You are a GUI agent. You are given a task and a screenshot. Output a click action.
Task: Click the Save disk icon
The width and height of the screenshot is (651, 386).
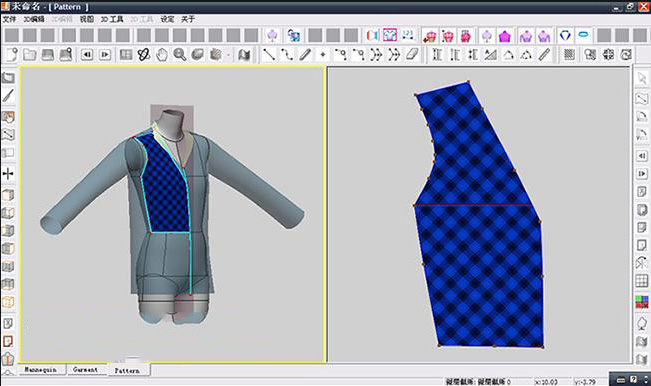pos(48,54)
